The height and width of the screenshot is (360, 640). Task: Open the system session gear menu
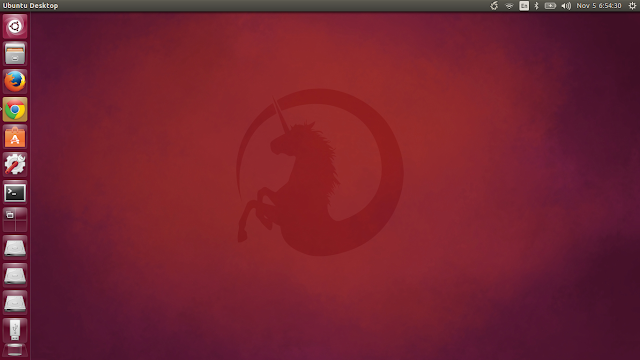tap(632, 6)
